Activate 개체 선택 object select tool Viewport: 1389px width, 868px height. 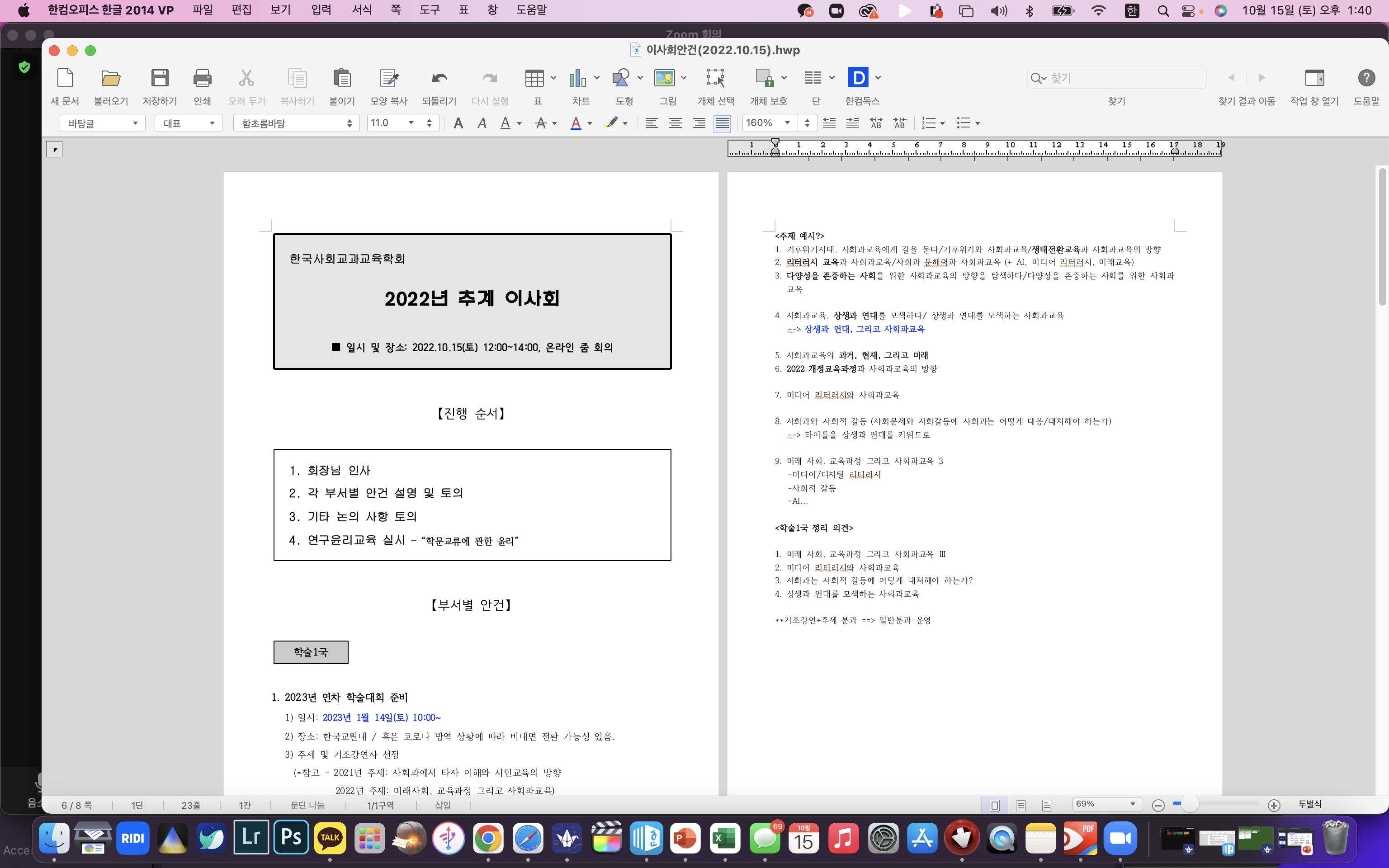point(716,77)
